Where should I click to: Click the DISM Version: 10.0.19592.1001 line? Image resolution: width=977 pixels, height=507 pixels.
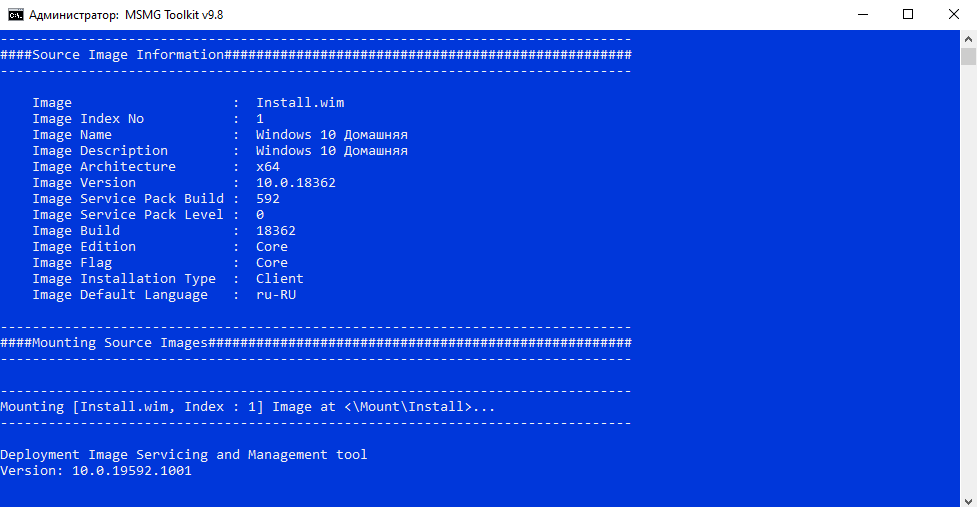[x=96, y=471]
